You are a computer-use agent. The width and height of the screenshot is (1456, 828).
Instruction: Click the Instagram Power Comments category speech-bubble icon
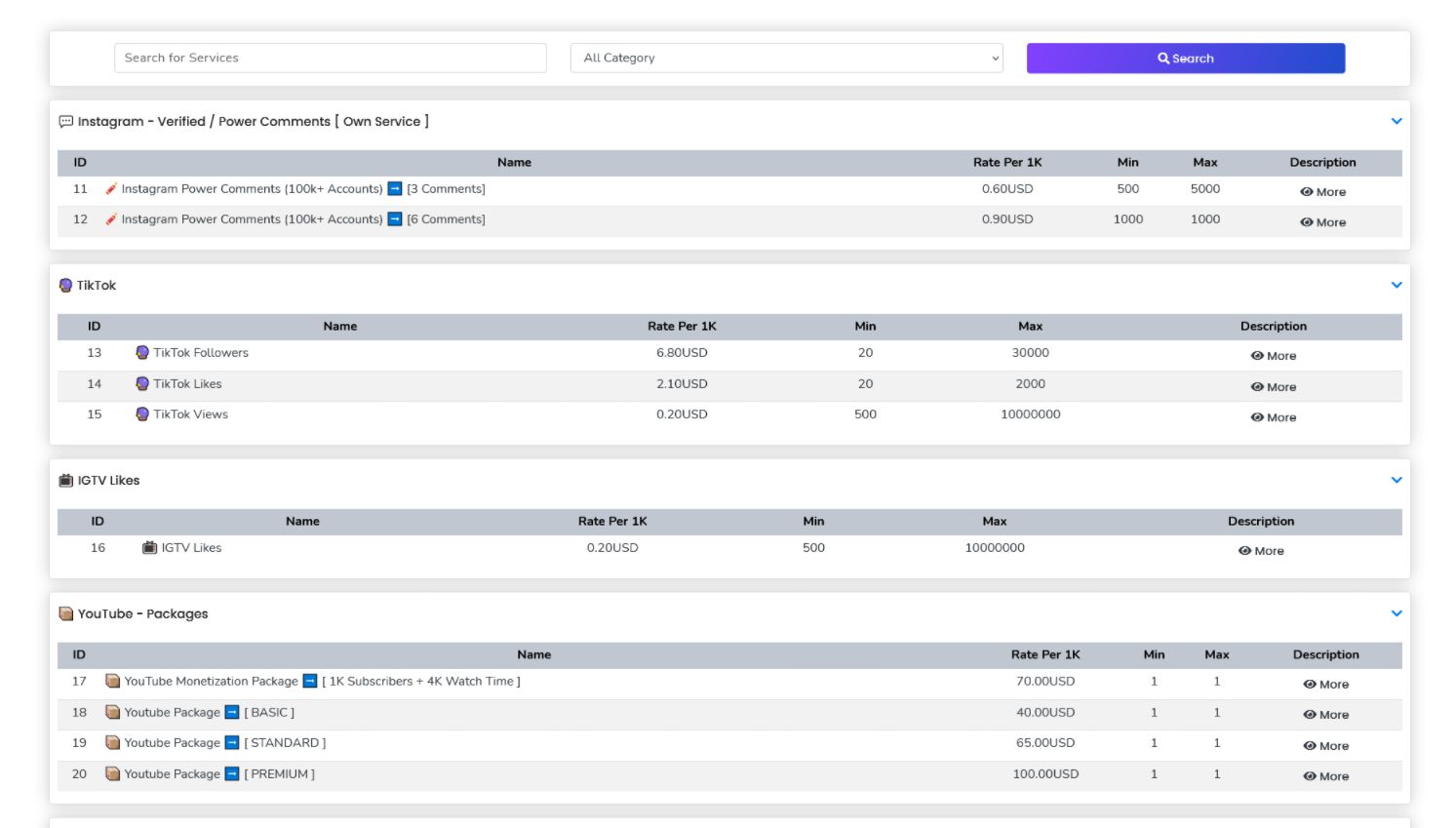click(66, 122)
